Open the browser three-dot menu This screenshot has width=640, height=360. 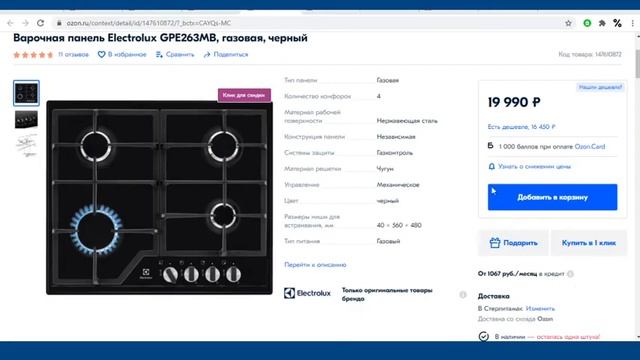(x=633, y=23)
